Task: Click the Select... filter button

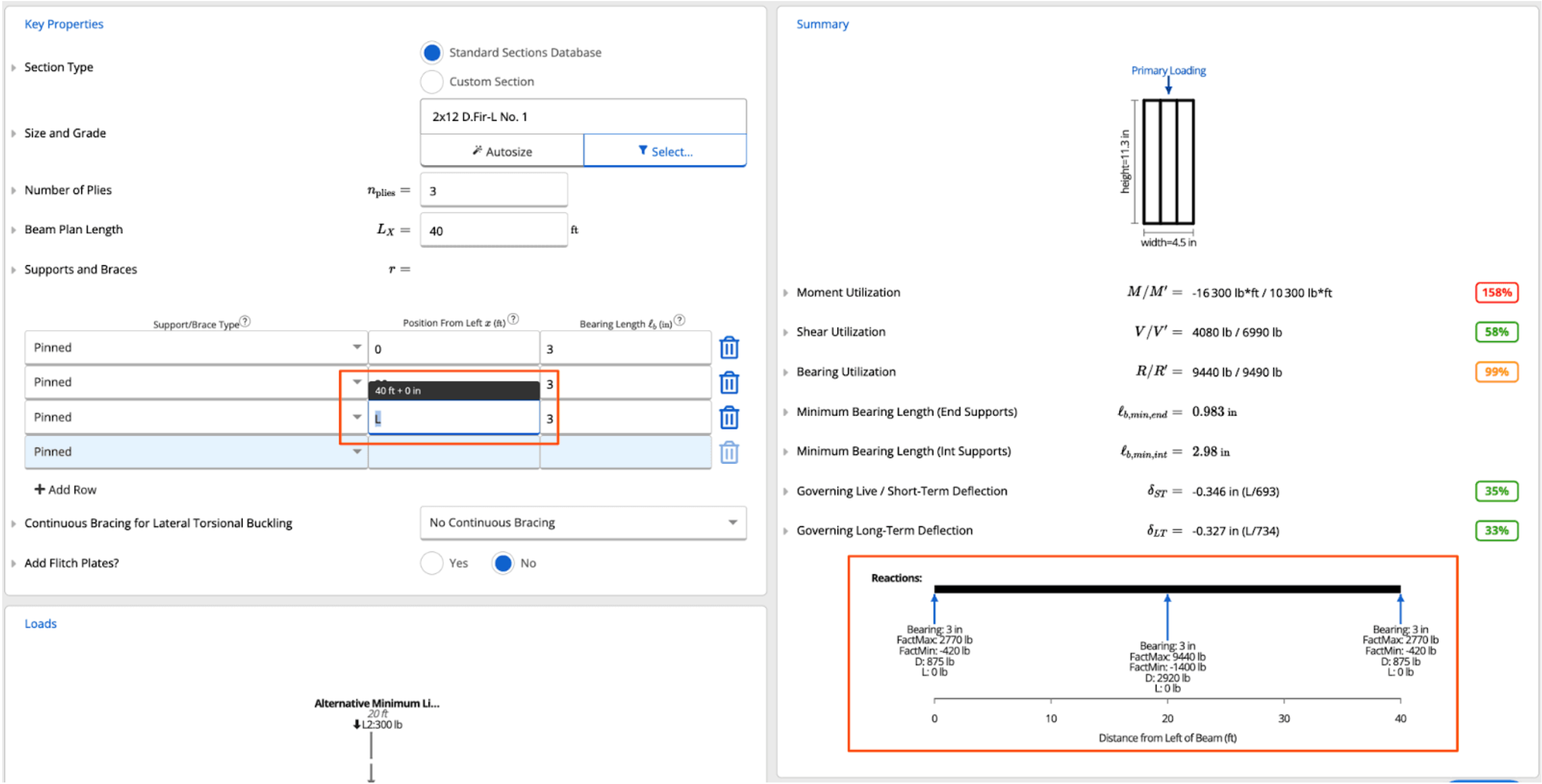Action: pyautogui.click(x=665, y=151)
